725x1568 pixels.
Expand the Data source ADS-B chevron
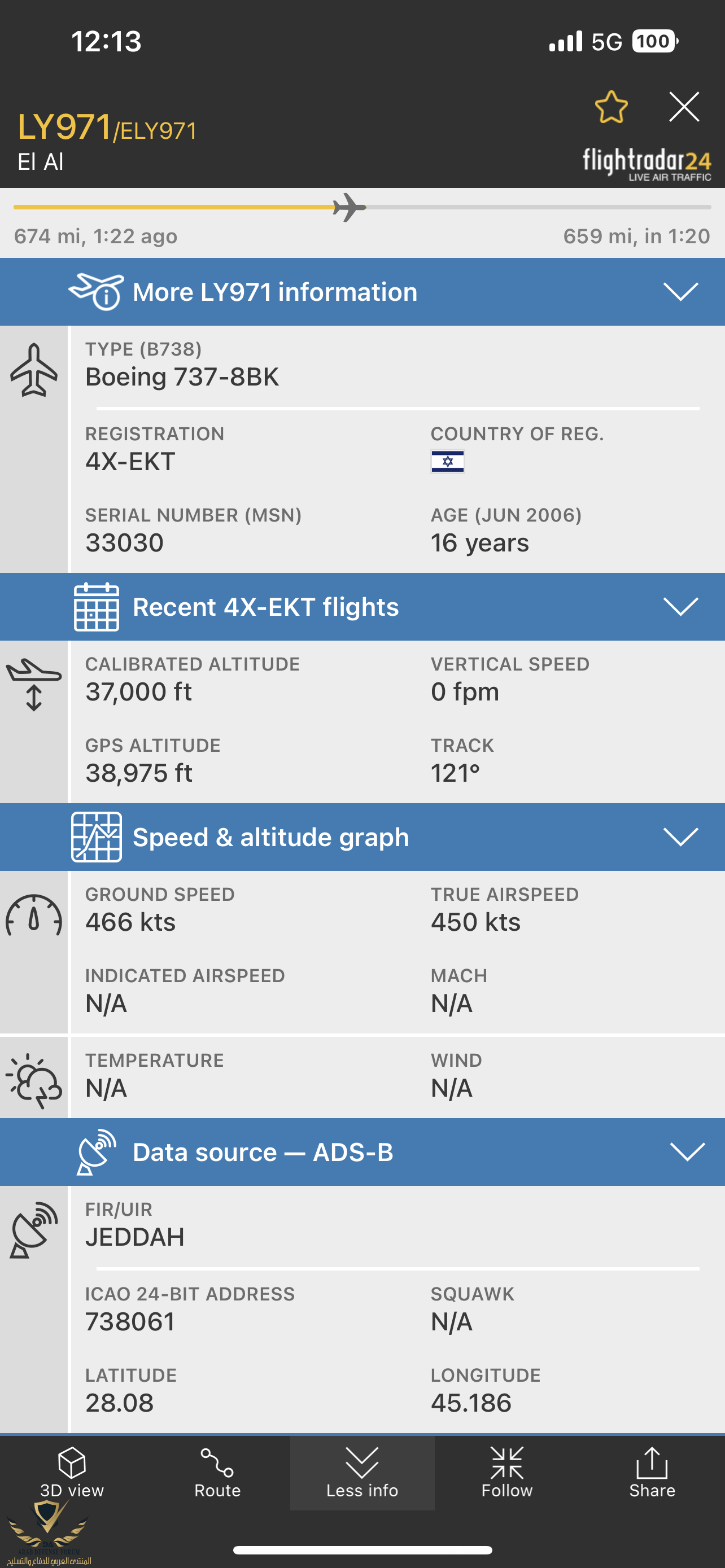[687, 1151]
